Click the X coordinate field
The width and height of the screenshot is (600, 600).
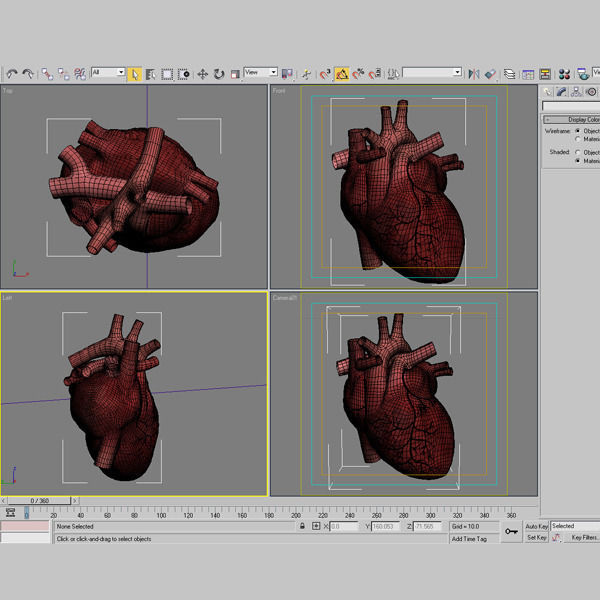point(344,526)
